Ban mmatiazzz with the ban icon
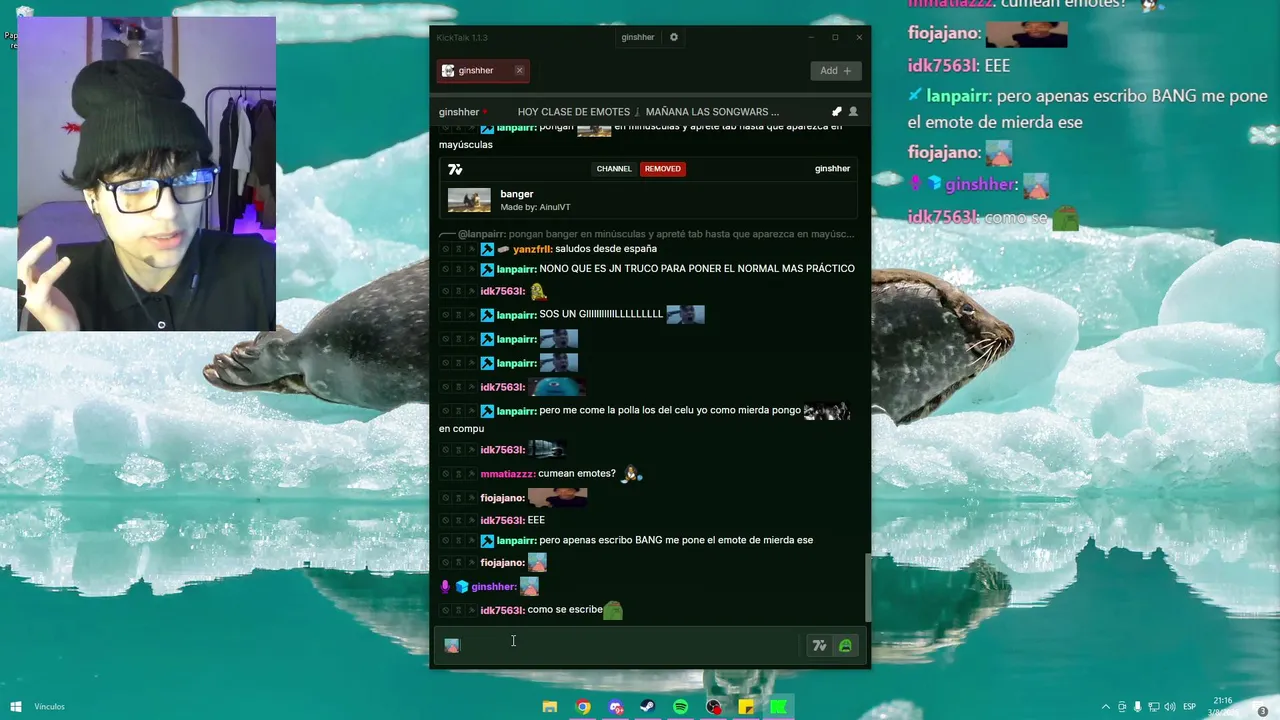Viewport: 1280px width, 720px height. coord(445,474)
